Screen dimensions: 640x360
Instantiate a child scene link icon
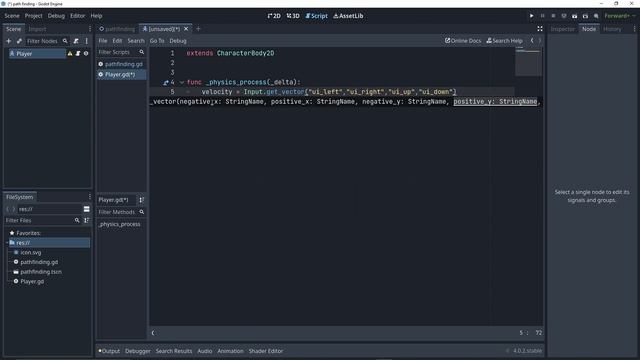tap(19, 41)
